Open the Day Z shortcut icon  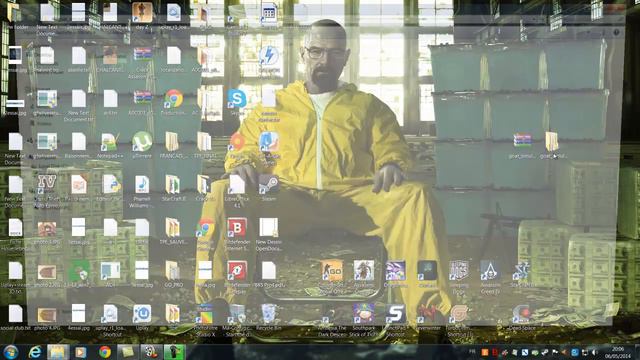(x=142, y=12)
